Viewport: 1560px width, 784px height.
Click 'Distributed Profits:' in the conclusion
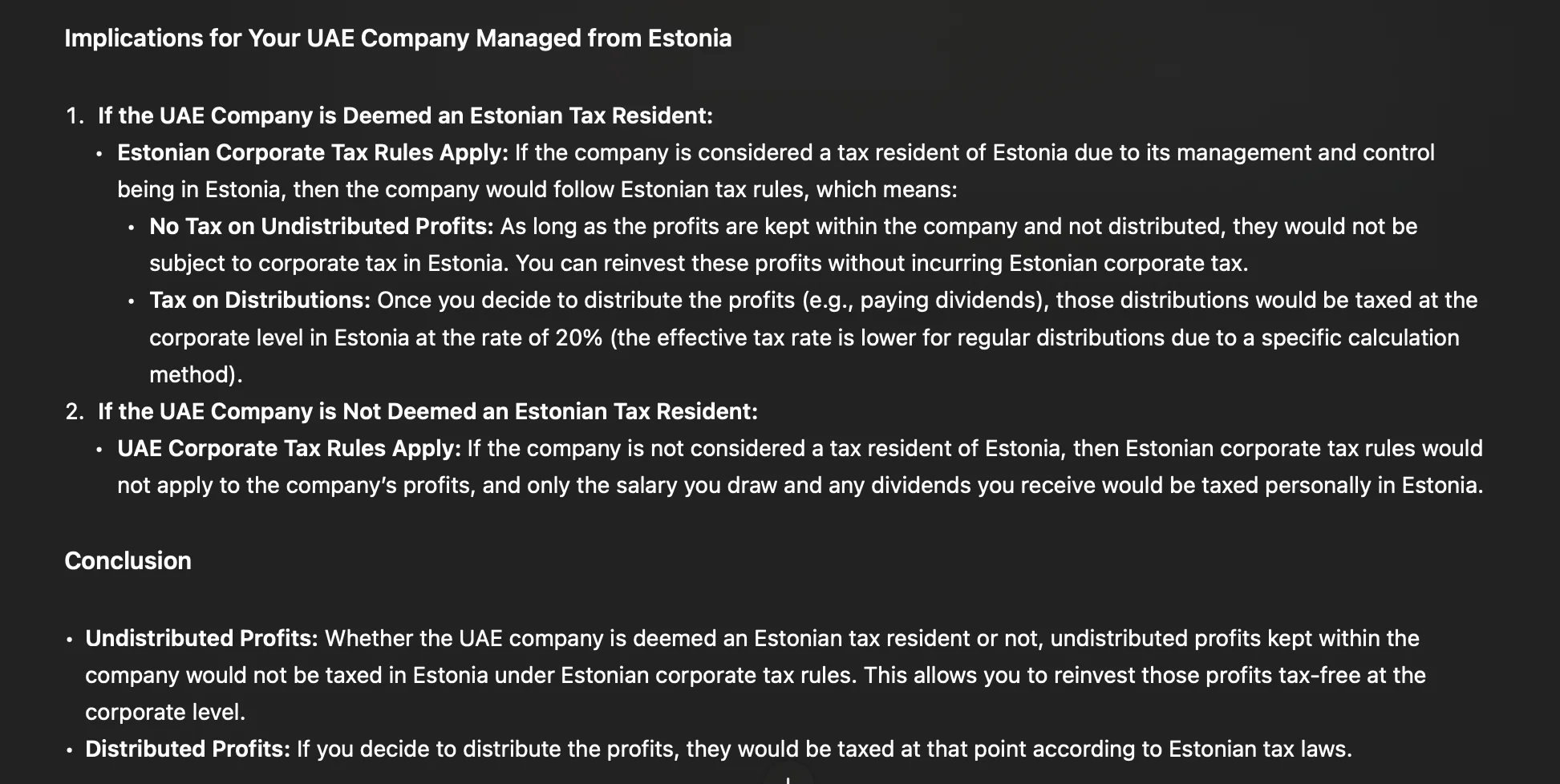tap(188, 749)
